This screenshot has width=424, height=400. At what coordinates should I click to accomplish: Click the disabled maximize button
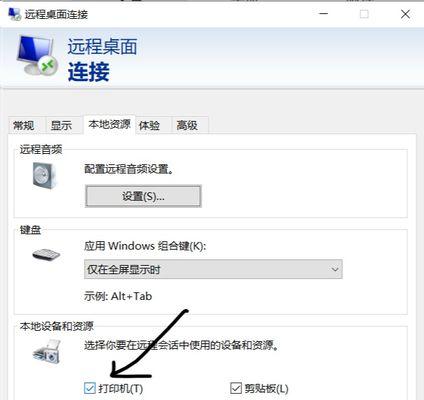tap(364, 14)
